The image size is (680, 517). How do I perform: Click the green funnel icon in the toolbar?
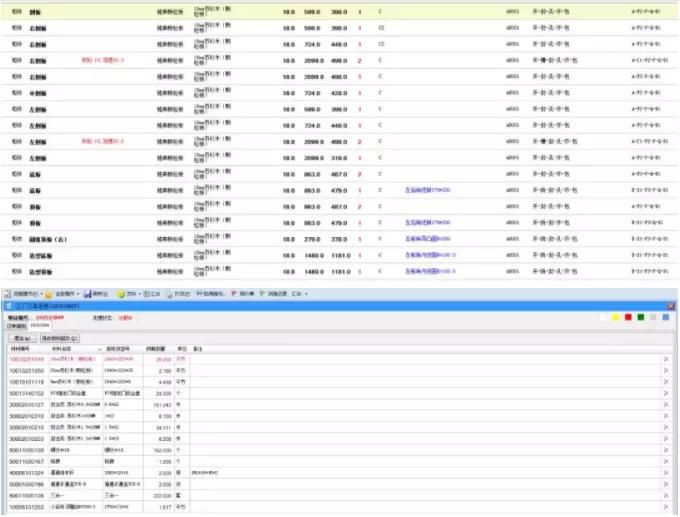pos(262,294)
